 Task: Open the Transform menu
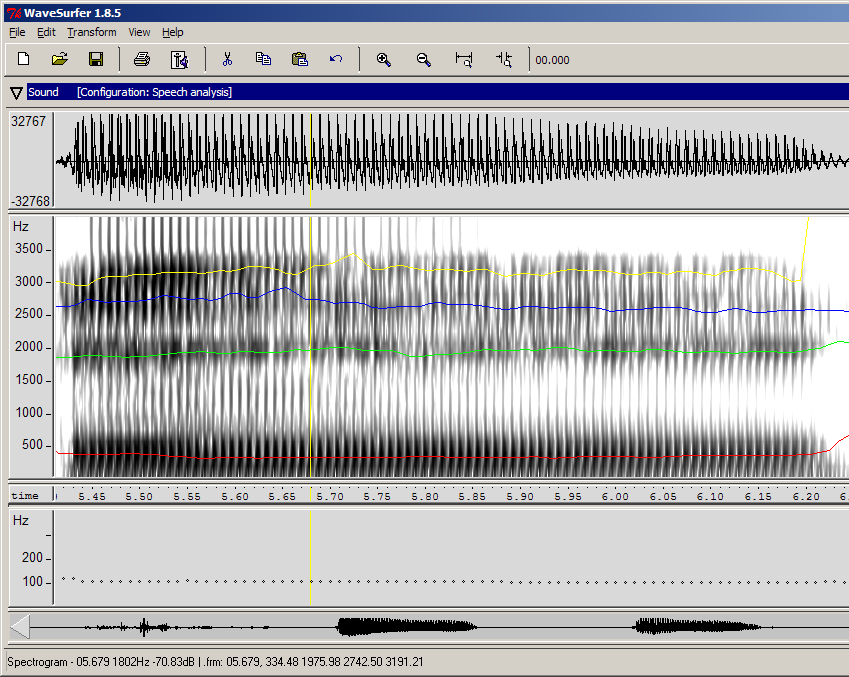click(92, 32)
